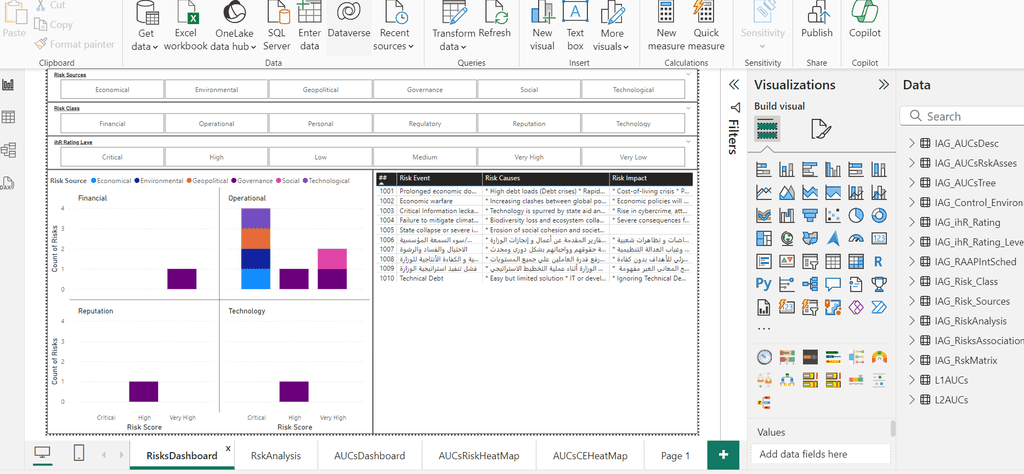
Task: Open the RskAnalysis page tab
Action: 276,456
